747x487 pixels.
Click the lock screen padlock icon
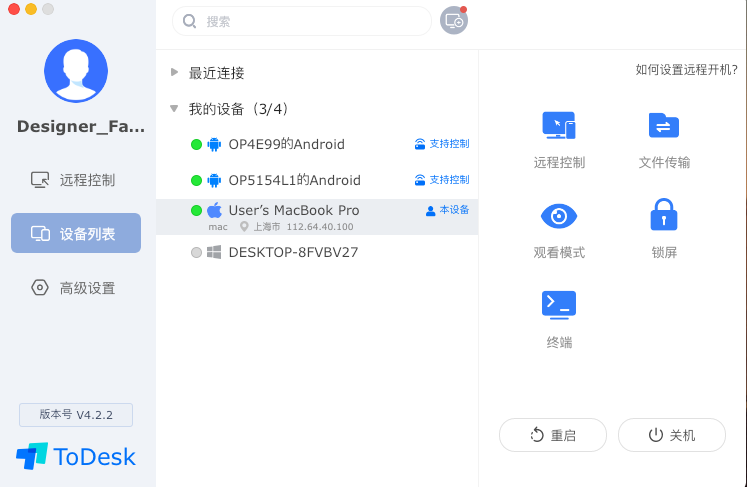pyautogui.click(x=664, y=214)
